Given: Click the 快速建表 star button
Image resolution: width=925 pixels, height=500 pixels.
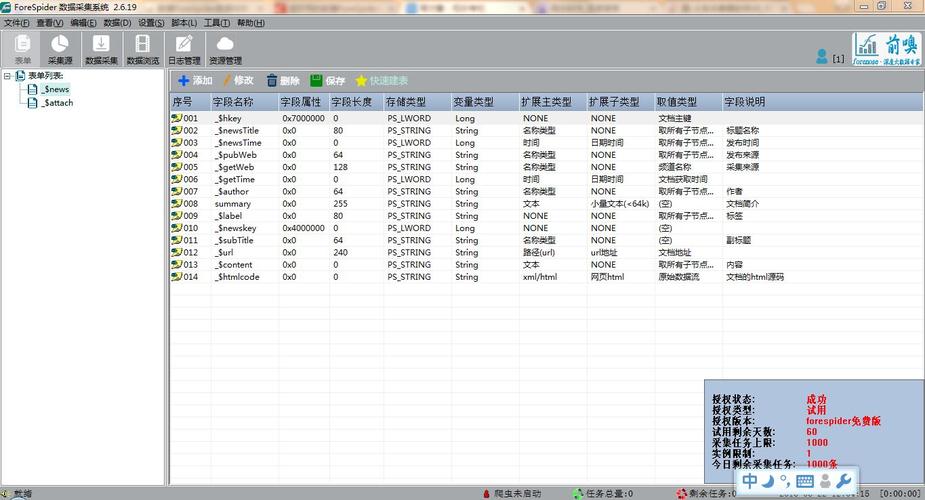Looking at the screenshot, I should [382, 80].
